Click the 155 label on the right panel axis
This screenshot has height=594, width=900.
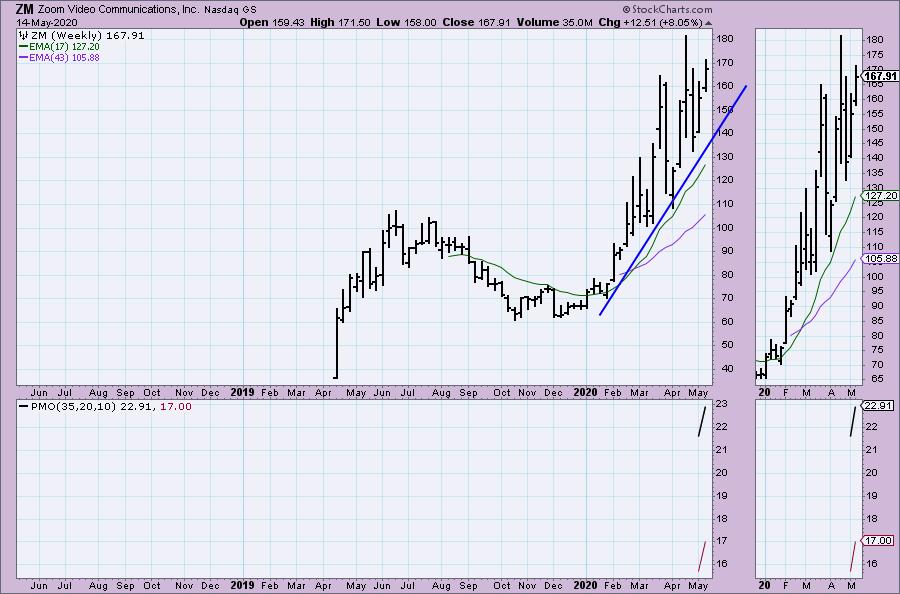tap(874, 114)
